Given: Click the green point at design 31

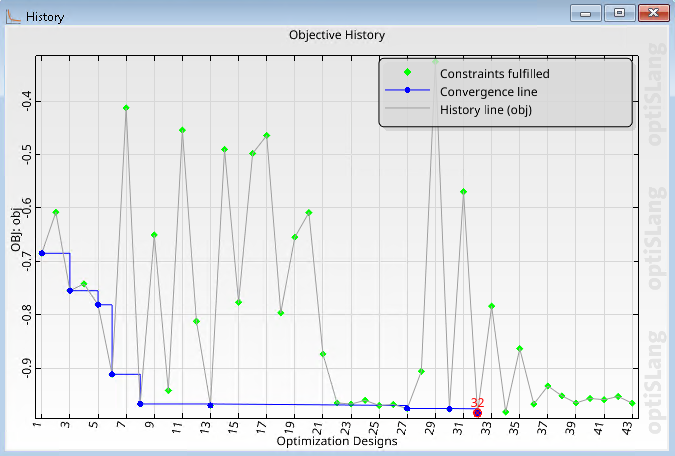Looking at the screenshot, I should point(464,191).
